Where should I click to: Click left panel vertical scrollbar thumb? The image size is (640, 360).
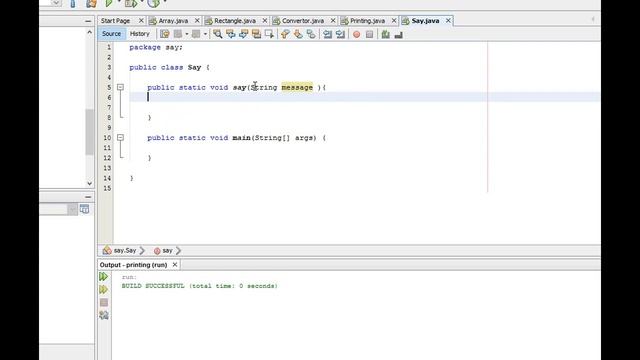pyautogui.click(x=90, y=132)
